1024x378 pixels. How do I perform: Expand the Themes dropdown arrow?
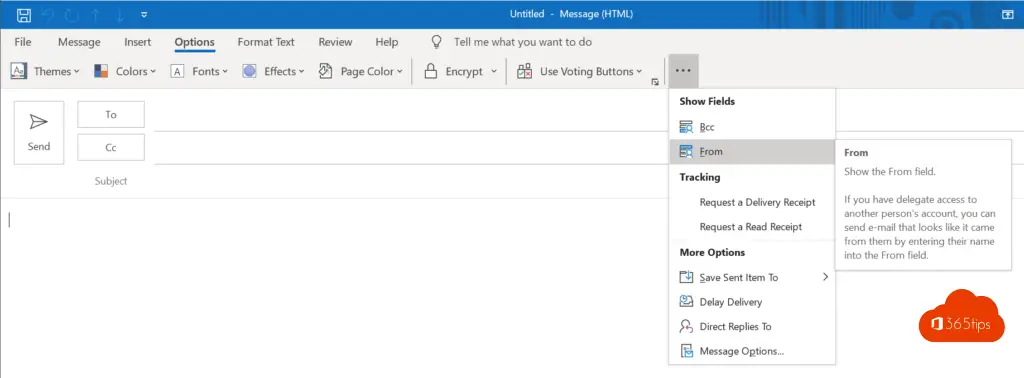point(76,72)
